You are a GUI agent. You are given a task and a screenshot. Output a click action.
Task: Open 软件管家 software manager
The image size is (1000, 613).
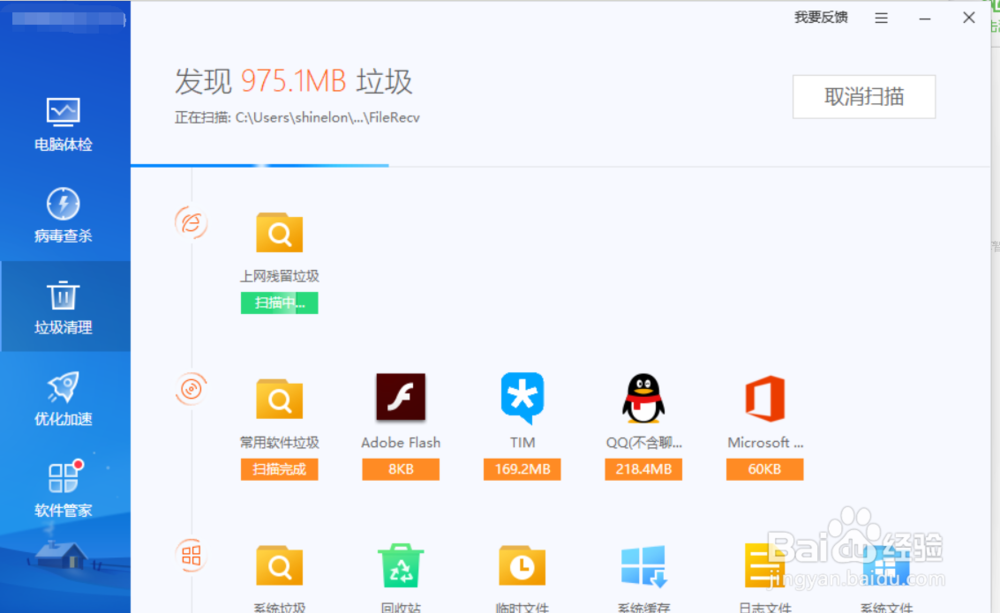[x=63, y=489]
